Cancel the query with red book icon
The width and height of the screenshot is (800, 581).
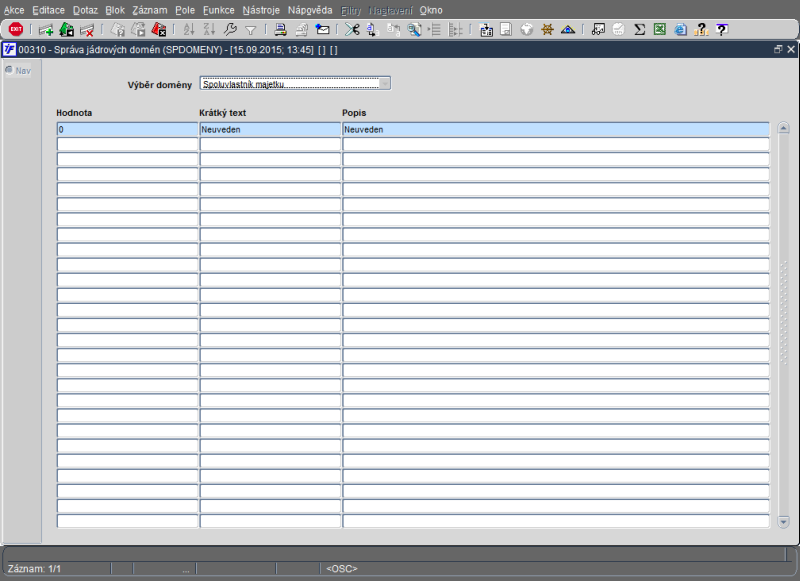coord(159,30)
